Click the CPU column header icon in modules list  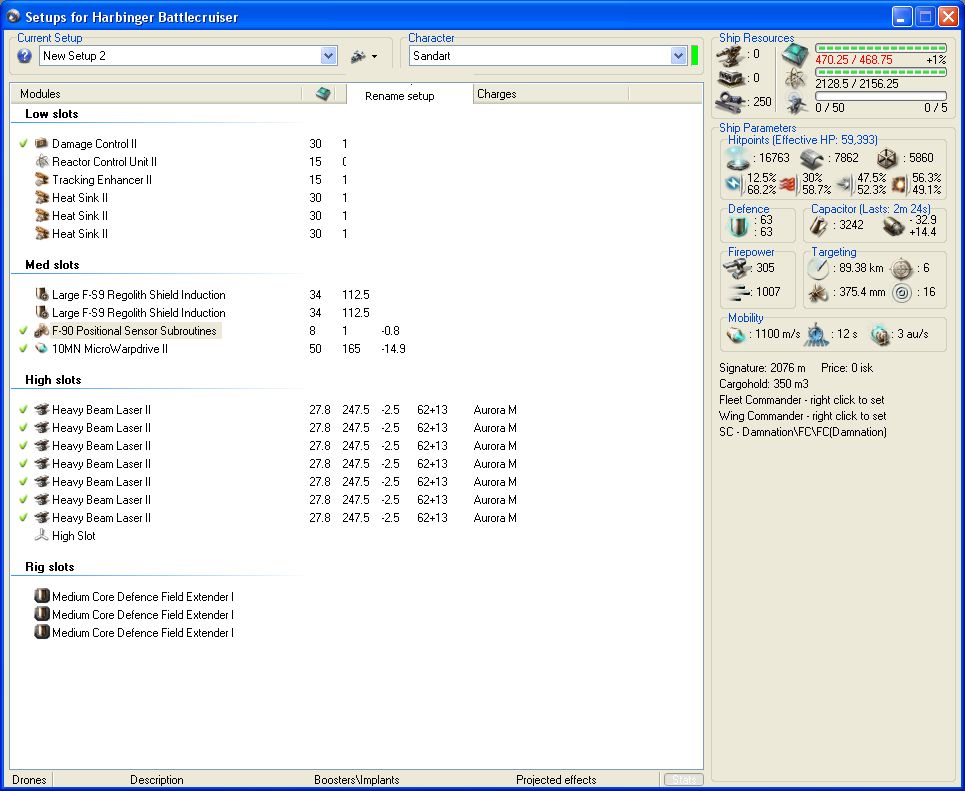(323, 94)
